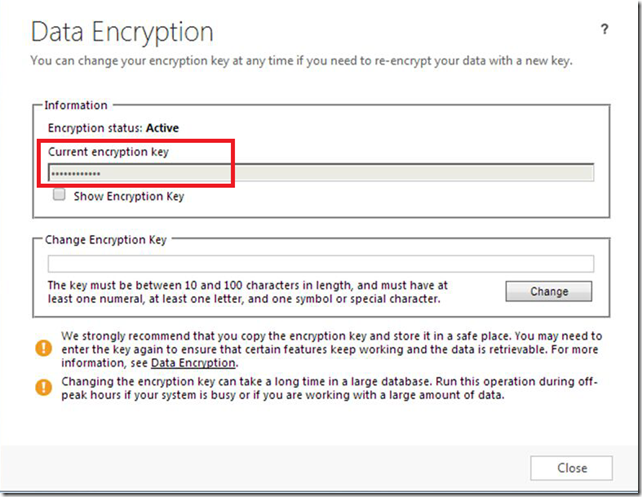Click the off-peak hours warning message
The image size is (642, 497).
click(330, 388)
